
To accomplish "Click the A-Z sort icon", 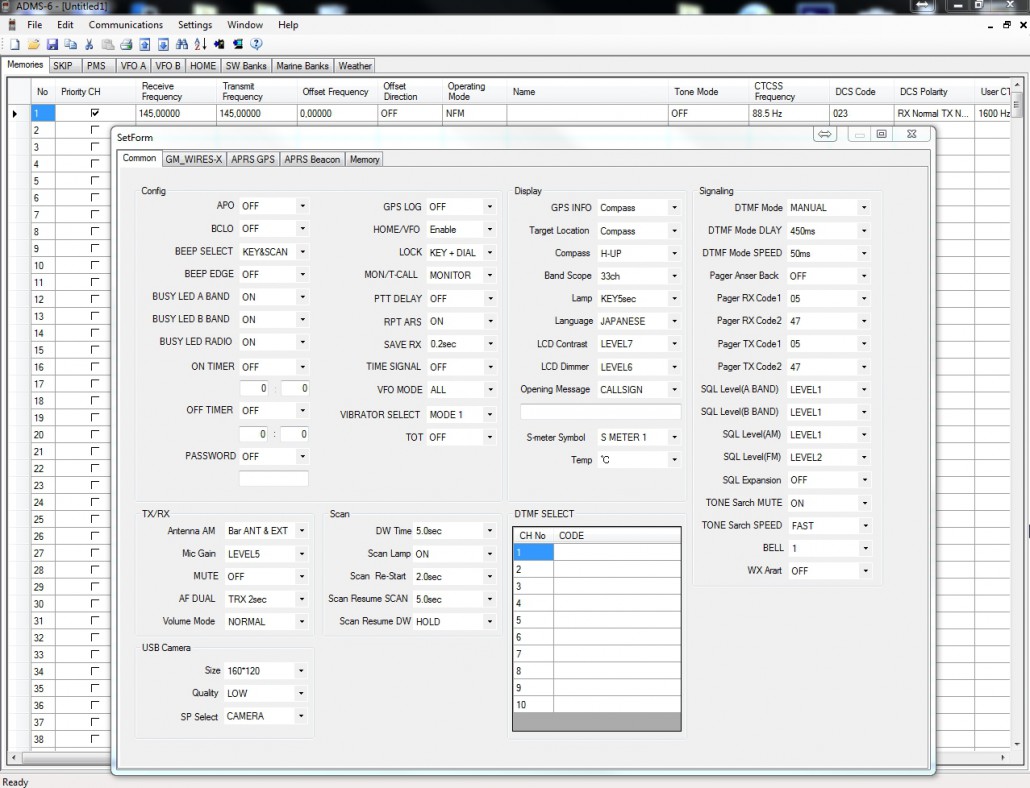I will (200, 44).
